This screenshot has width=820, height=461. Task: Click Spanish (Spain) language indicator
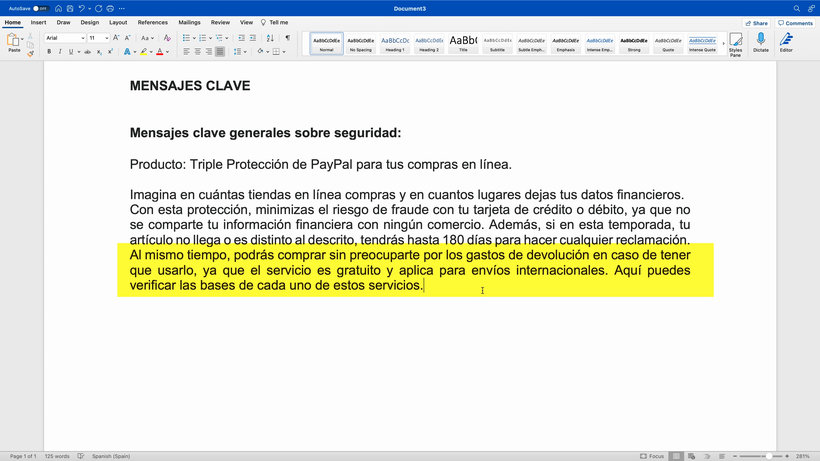111,456
